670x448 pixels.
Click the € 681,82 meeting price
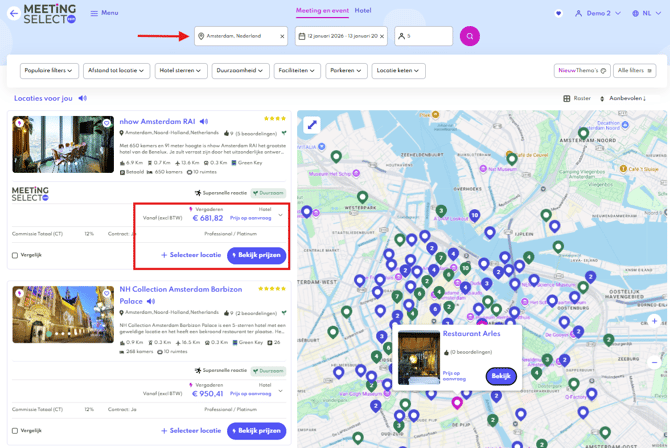(208, 218)
